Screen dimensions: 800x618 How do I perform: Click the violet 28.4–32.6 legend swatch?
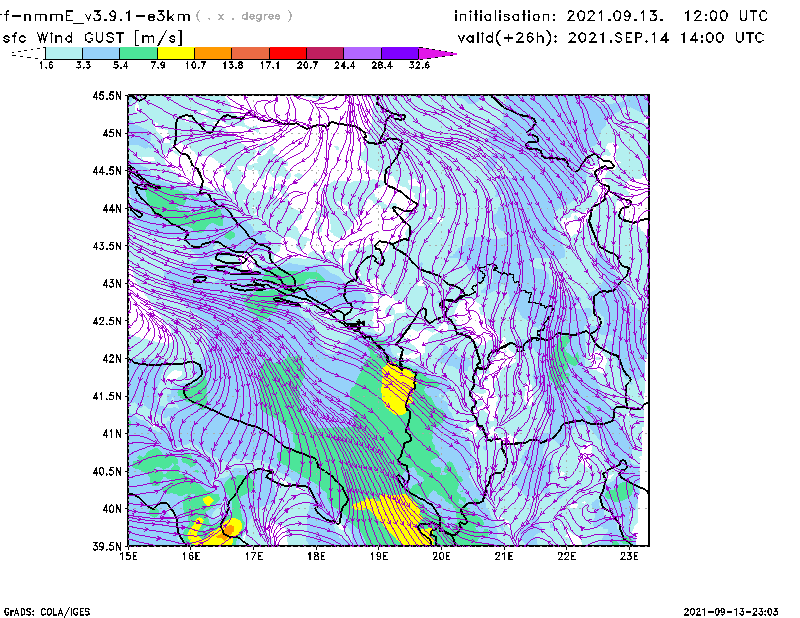click(x=400, y=53)
